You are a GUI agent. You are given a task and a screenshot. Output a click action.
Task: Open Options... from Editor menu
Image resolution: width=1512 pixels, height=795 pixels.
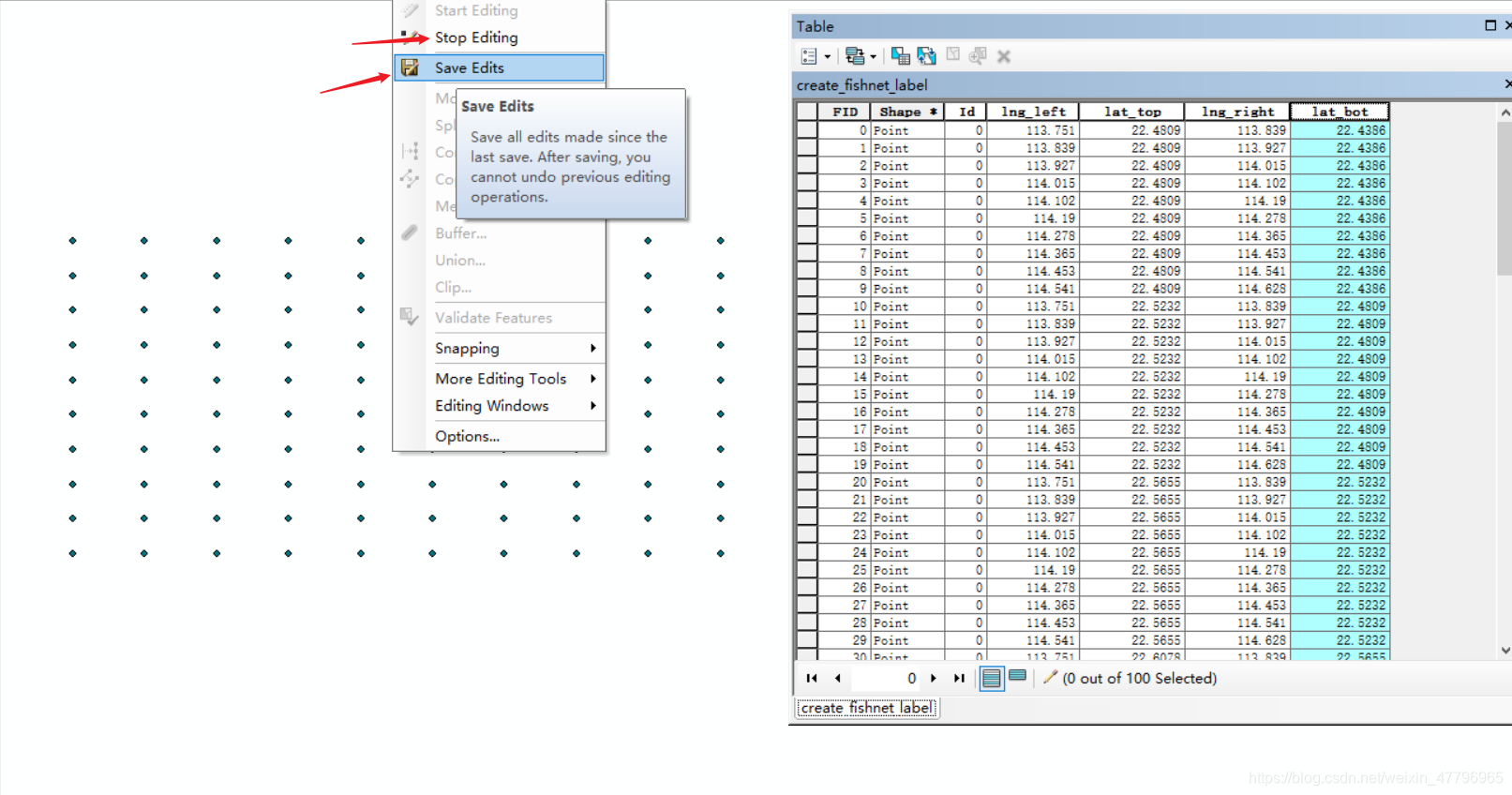pyautogui.click(x=467, y=436)
